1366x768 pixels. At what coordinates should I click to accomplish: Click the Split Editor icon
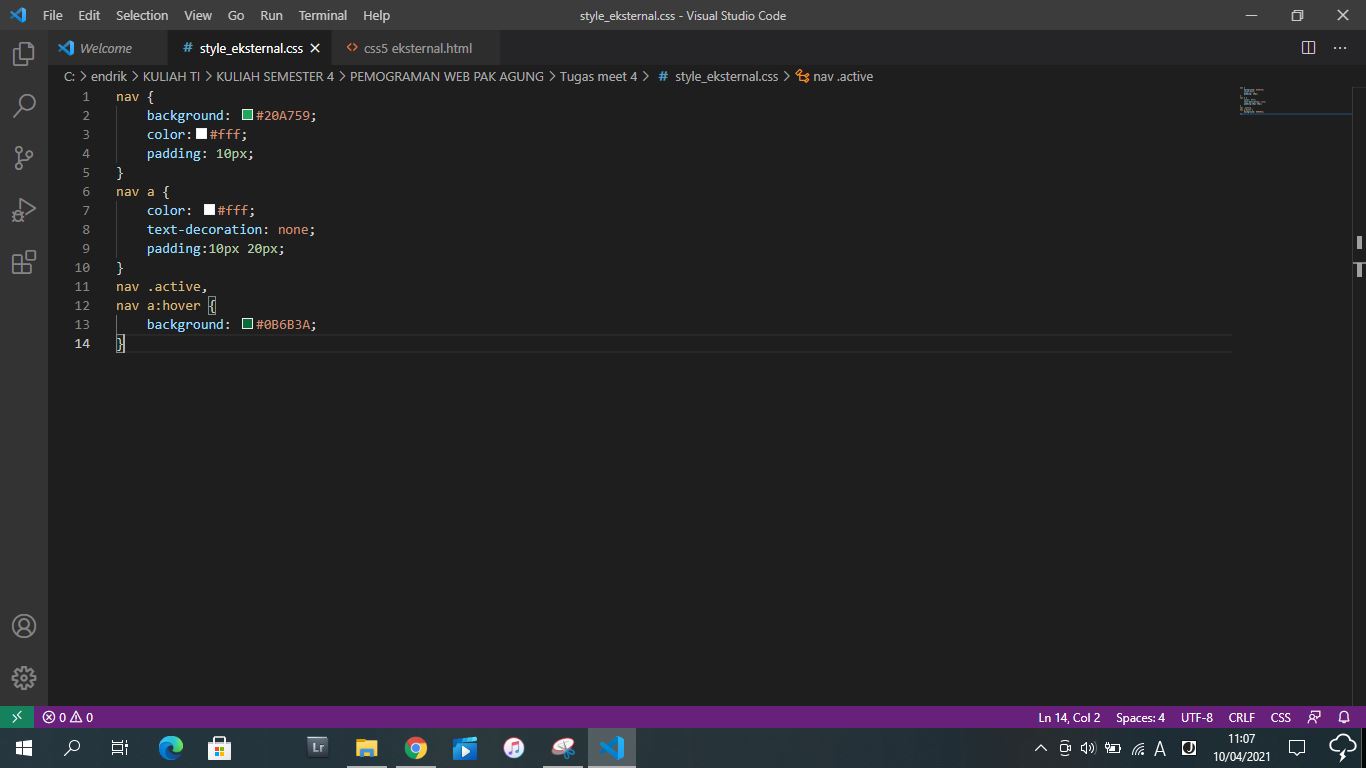1309,47
